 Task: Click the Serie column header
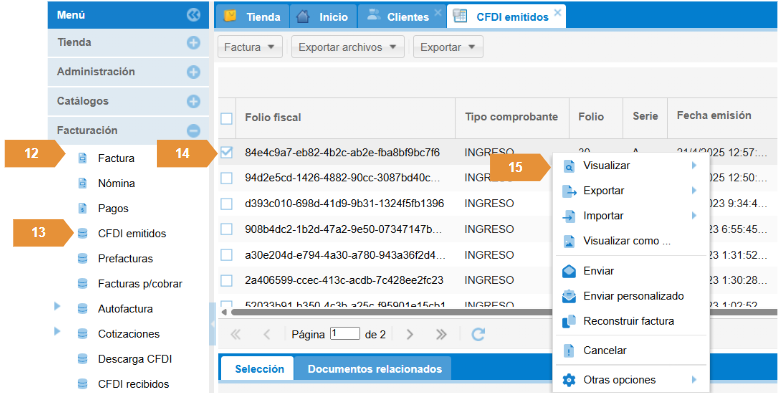click(x=645, y=118)
